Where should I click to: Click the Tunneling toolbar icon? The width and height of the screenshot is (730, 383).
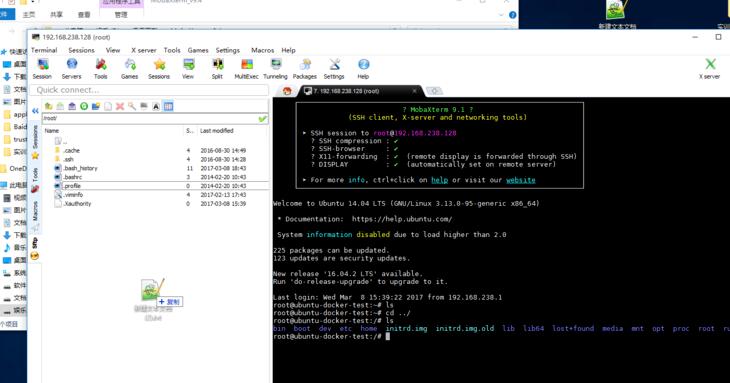[276, 68]
